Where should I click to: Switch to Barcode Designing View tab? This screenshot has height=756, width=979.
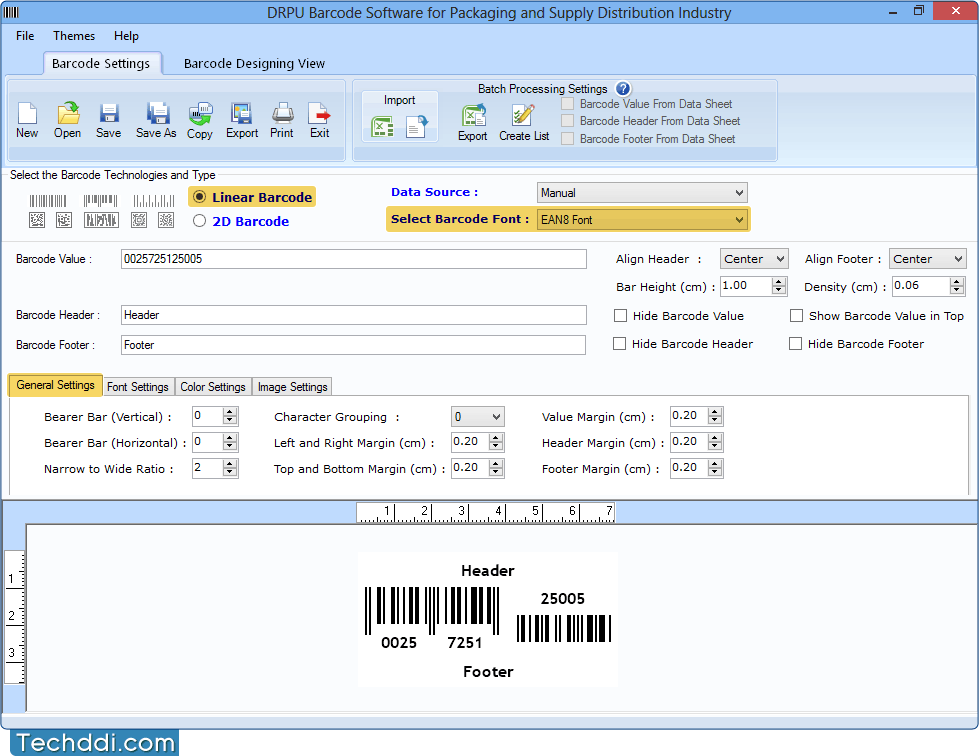254,63
